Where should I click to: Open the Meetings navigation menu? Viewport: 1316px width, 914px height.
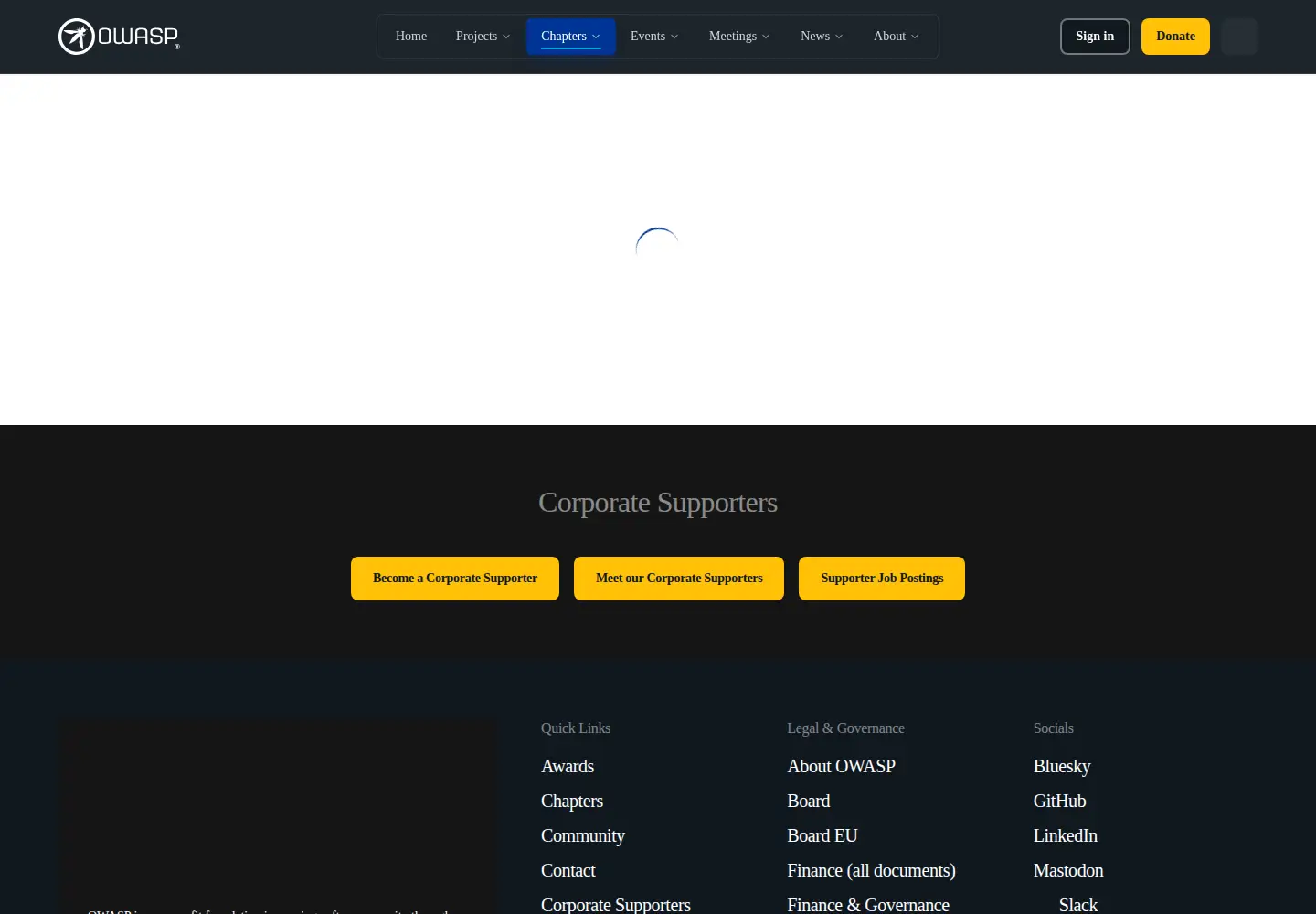[x=739, y=37]
